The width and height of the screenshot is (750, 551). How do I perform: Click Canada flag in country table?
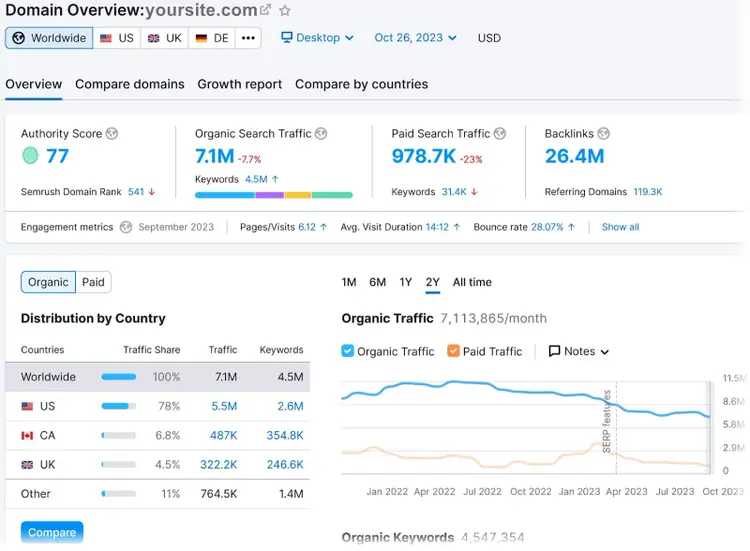coord(27,435)
